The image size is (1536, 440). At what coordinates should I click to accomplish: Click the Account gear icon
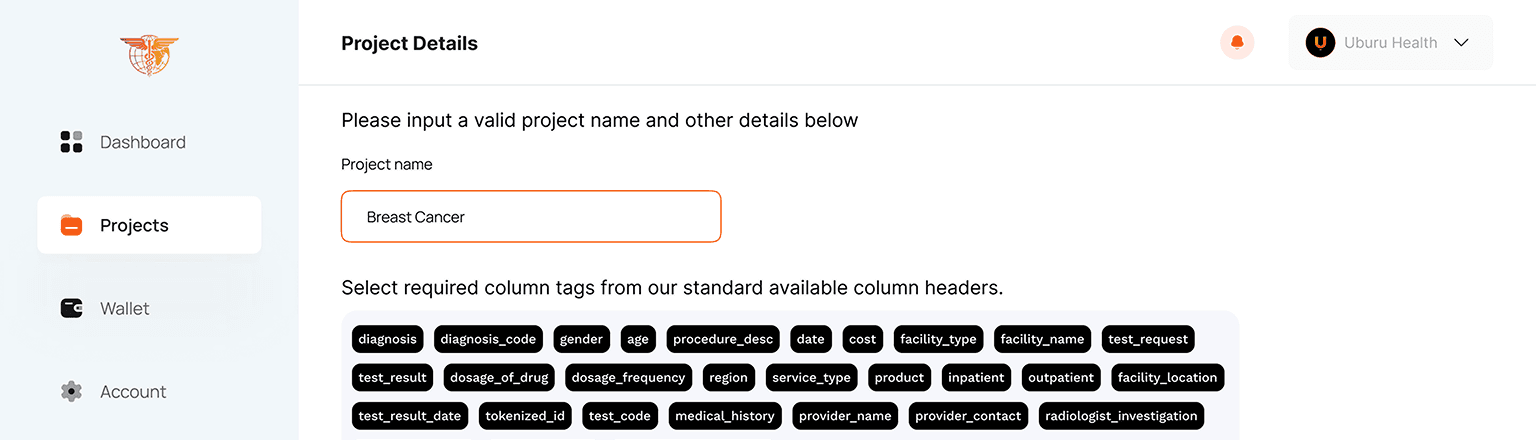(71, 391)
